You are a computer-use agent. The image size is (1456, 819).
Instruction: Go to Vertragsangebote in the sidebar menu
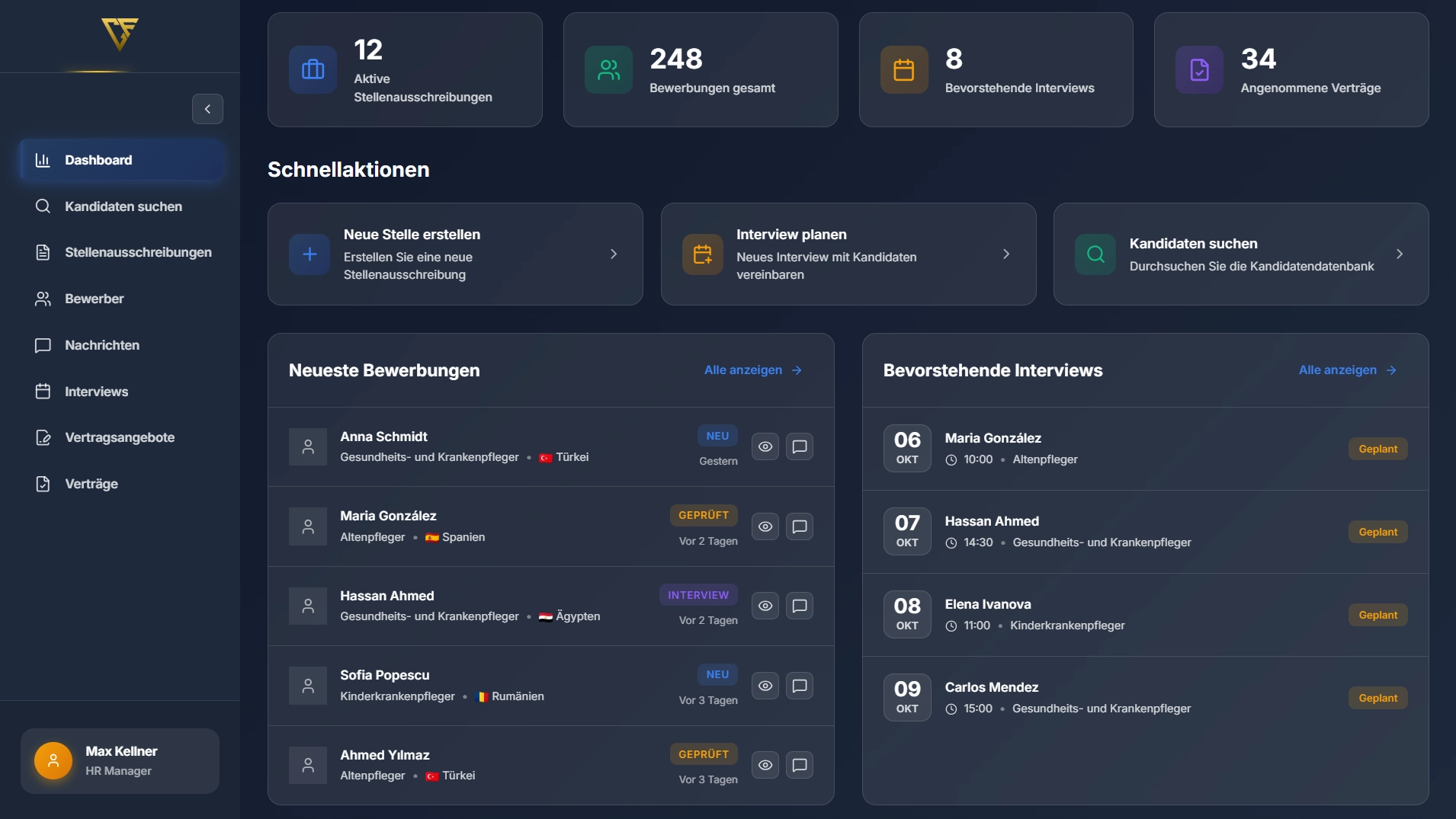(x=120, y=437)
